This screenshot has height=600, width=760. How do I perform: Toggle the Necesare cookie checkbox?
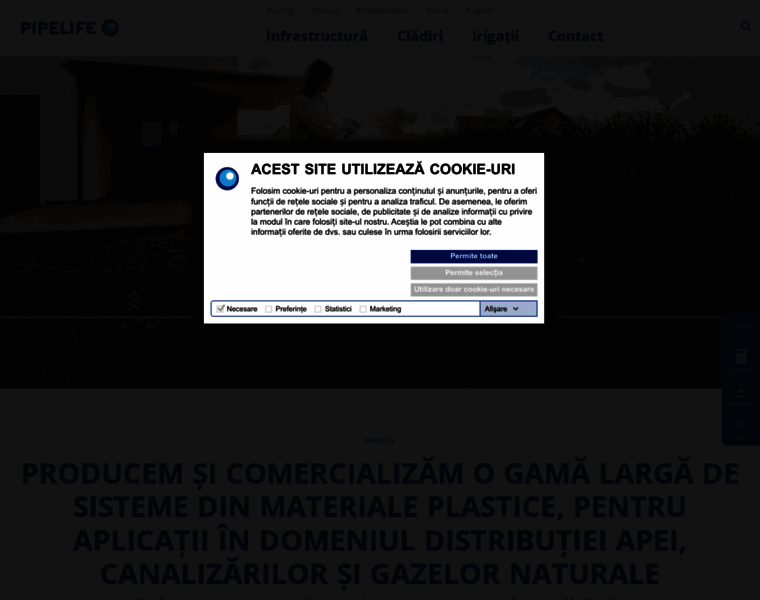pos(221,309)
